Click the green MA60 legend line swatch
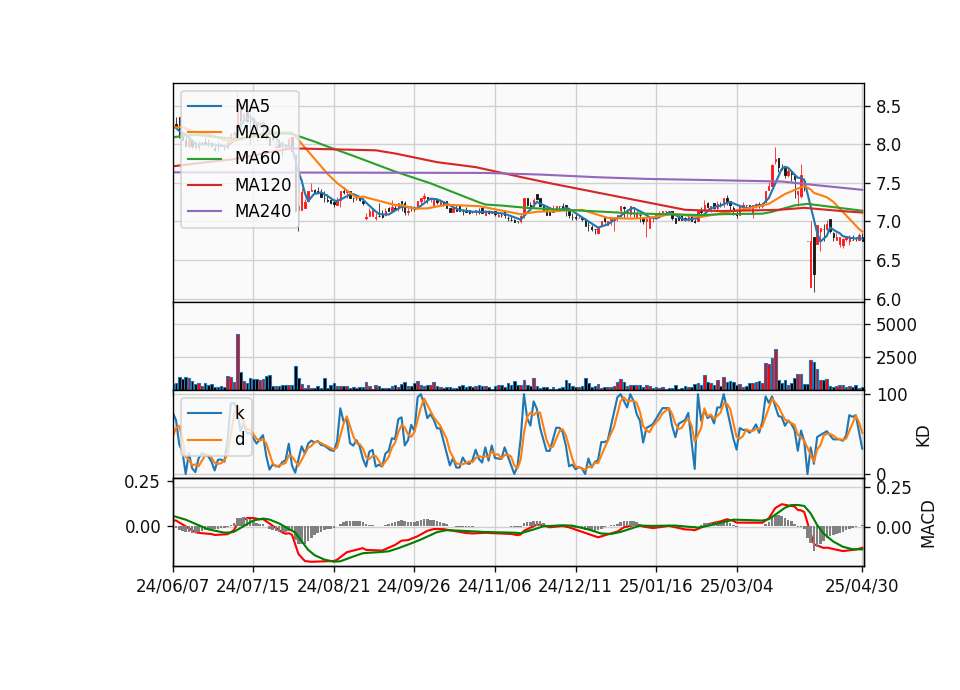Viewport: 960px width, 690px height. [x=204, y=159]
